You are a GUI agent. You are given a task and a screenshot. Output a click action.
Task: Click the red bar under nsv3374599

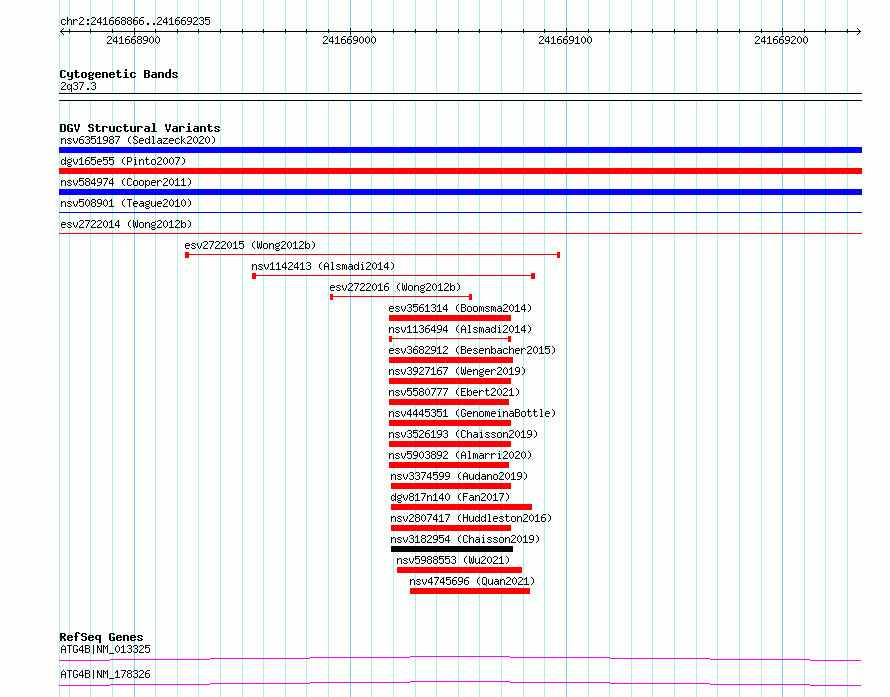point(451,486)
